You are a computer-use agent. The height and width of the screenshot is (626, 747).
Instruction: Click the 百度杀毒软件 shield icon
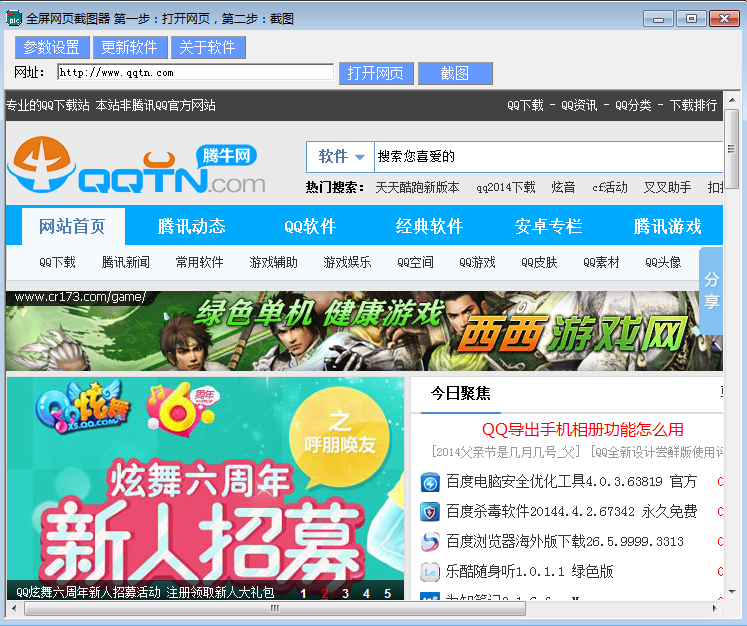[430, 512]
